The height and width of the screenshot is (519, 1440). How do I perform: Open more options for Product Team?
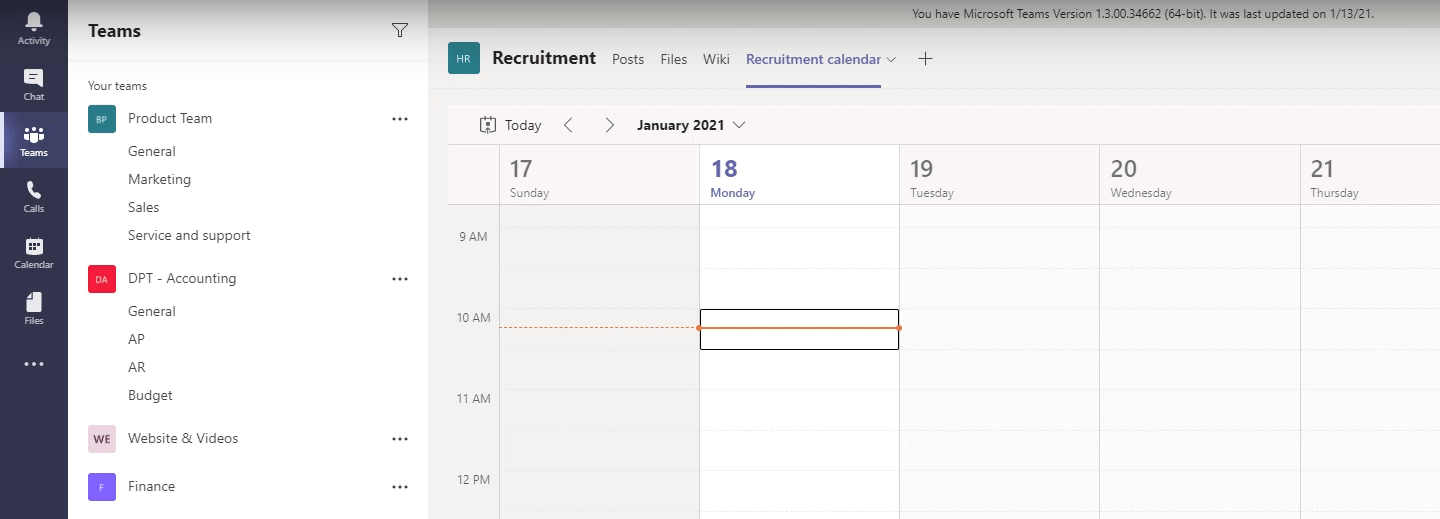click(400, 118)
